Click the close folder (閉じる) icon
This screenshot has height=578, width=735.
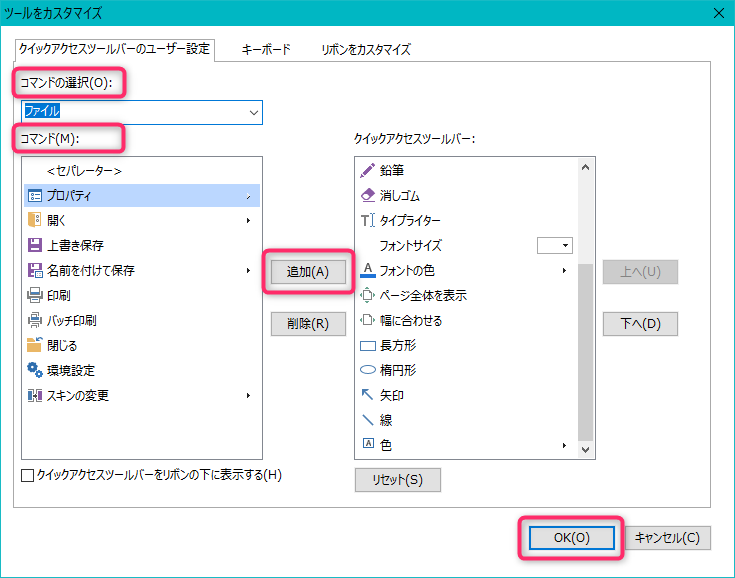click(34, 345)
